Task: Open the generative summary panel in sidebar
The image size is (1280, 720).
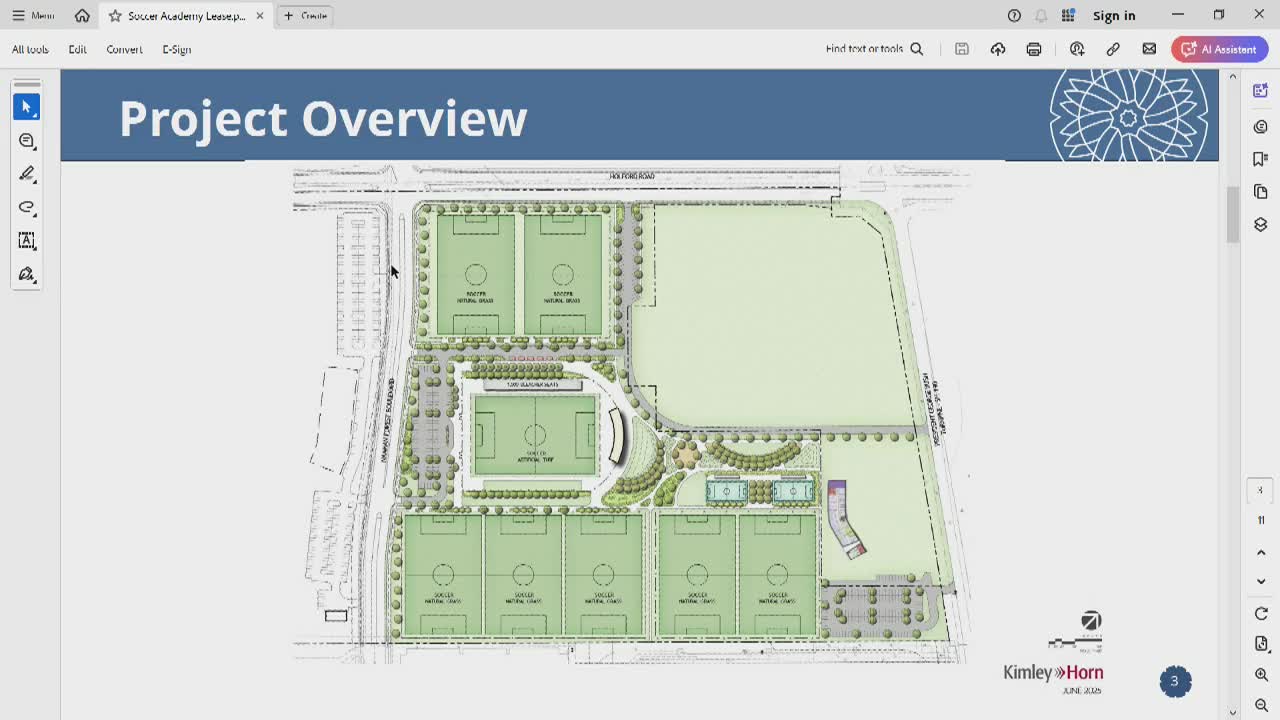Action: tap(1261, 91)
